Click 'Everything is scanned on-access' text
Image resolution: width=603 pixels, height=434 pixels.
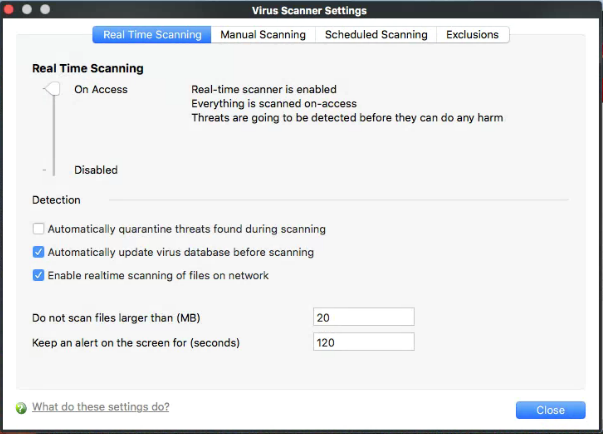[274, 103]
